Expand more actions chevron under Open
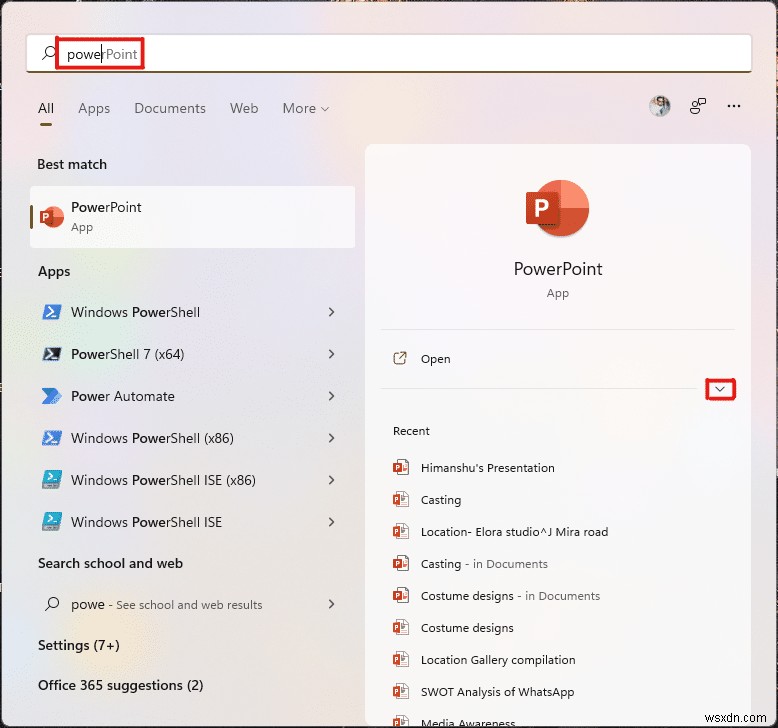 tap(720, 389)
